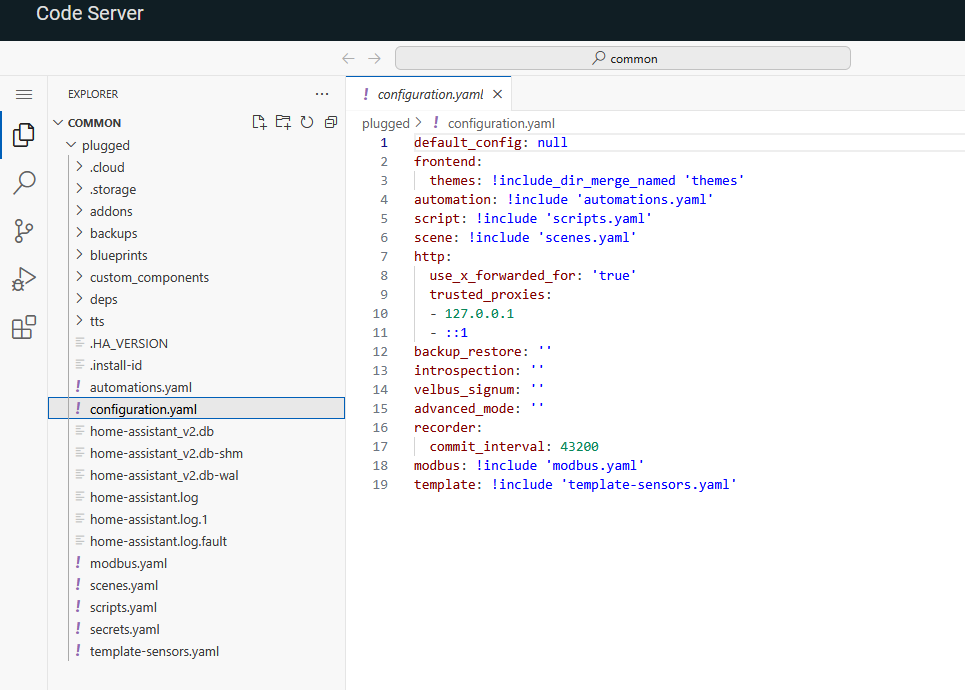Close the configuration.yaml tab

(497, 94)
